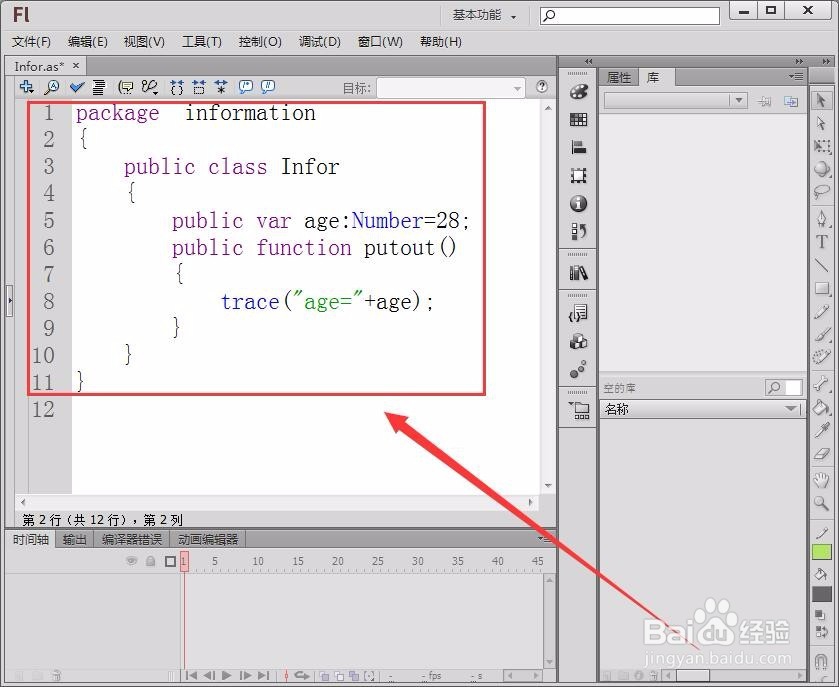
Task: Click the Add new item to script button
Action: (x=26, y=87)
